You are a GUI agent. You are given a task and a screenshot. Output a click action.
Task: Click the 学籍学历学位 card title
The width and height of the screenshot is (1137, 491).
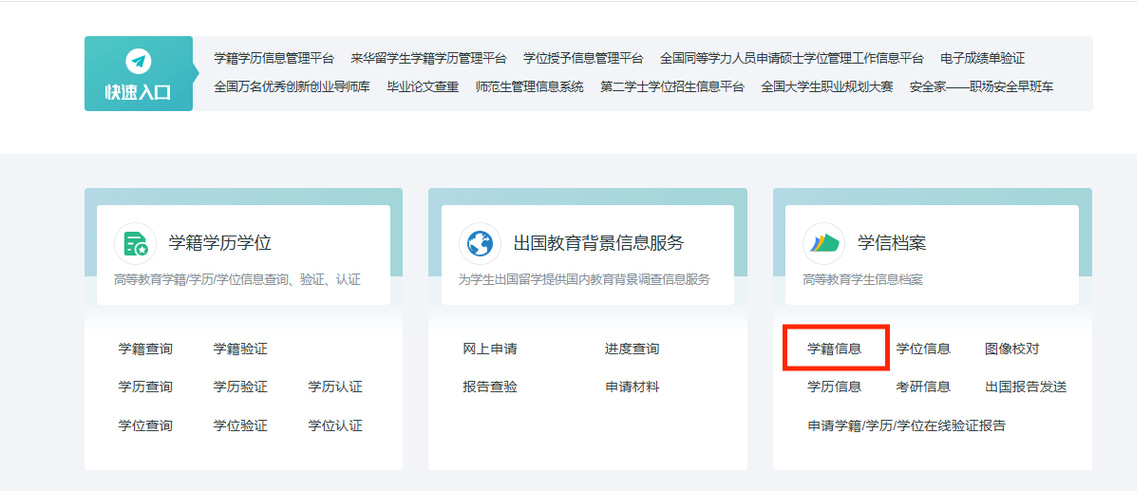[x=220, y=243]
